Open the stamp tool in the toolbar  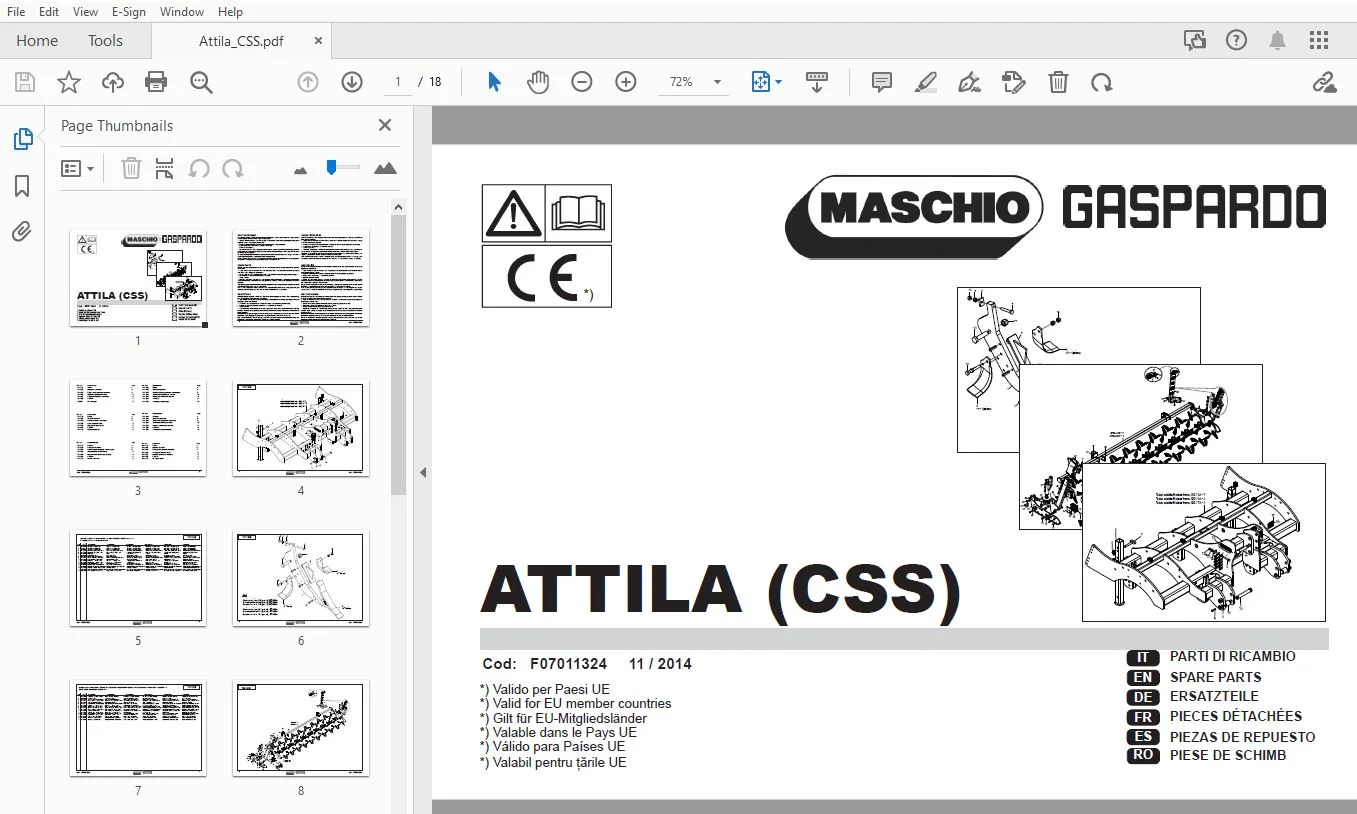click(1014, 82)
